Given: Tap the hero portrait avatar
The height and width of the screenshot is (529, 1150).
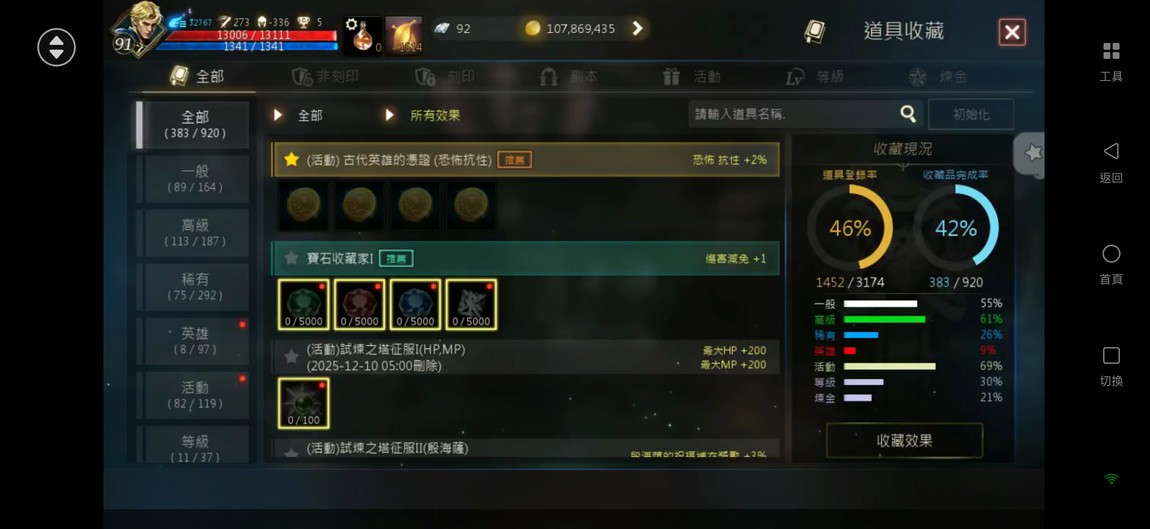Looking at the screenshot, I should click(x=139, y=28).
